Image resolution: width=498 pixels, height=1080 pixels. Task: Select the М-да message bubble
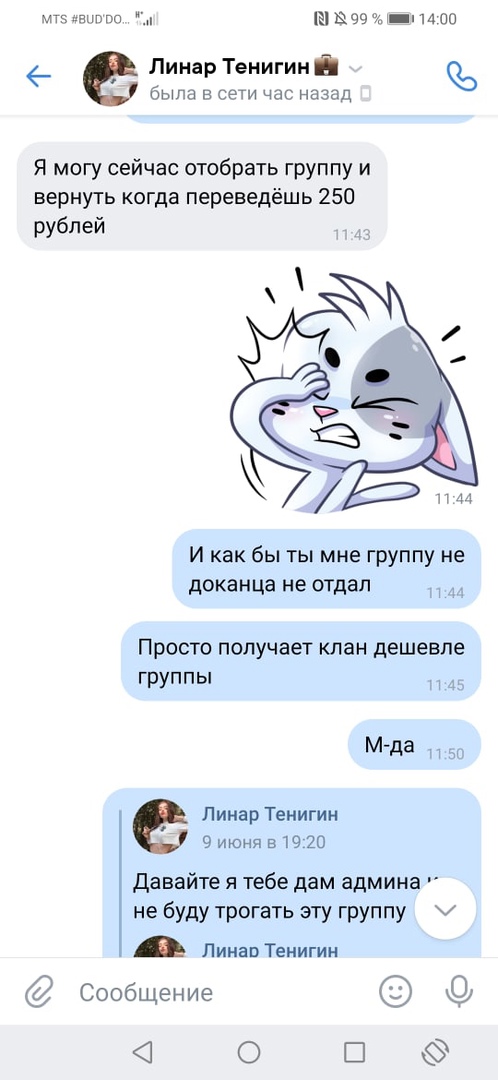tap(414, 745)
